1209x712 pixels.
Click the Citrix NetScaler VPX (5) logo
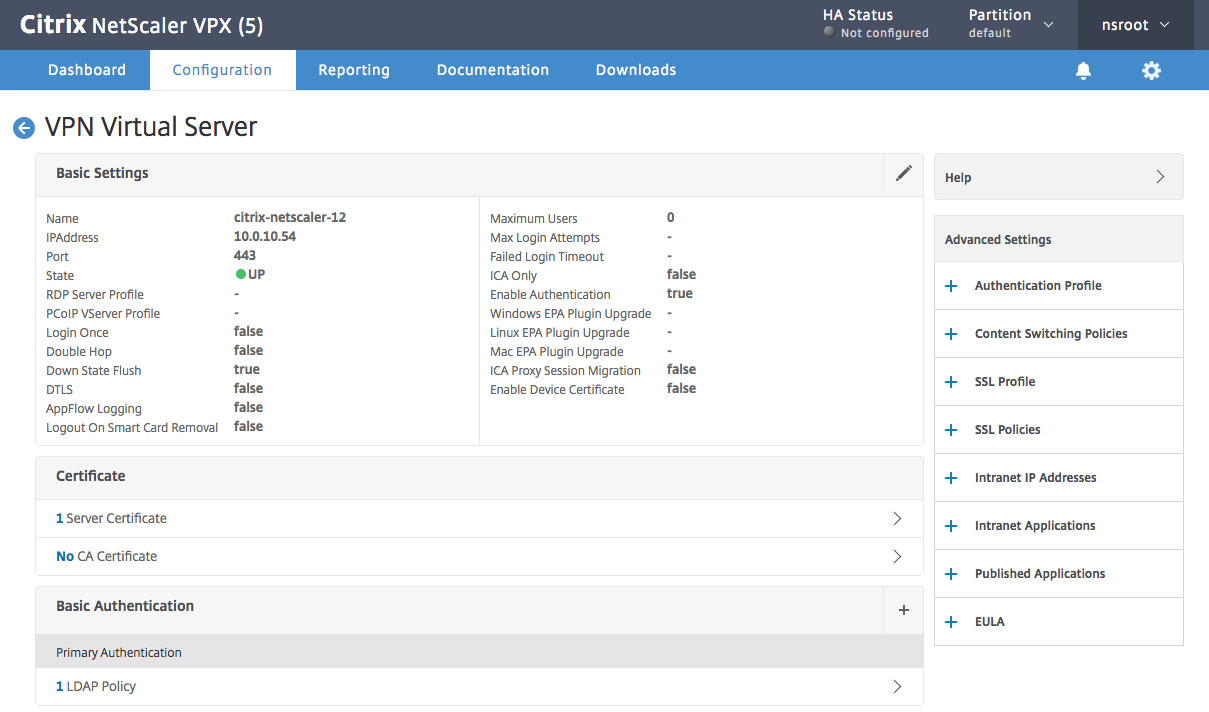tap(141, 25)
